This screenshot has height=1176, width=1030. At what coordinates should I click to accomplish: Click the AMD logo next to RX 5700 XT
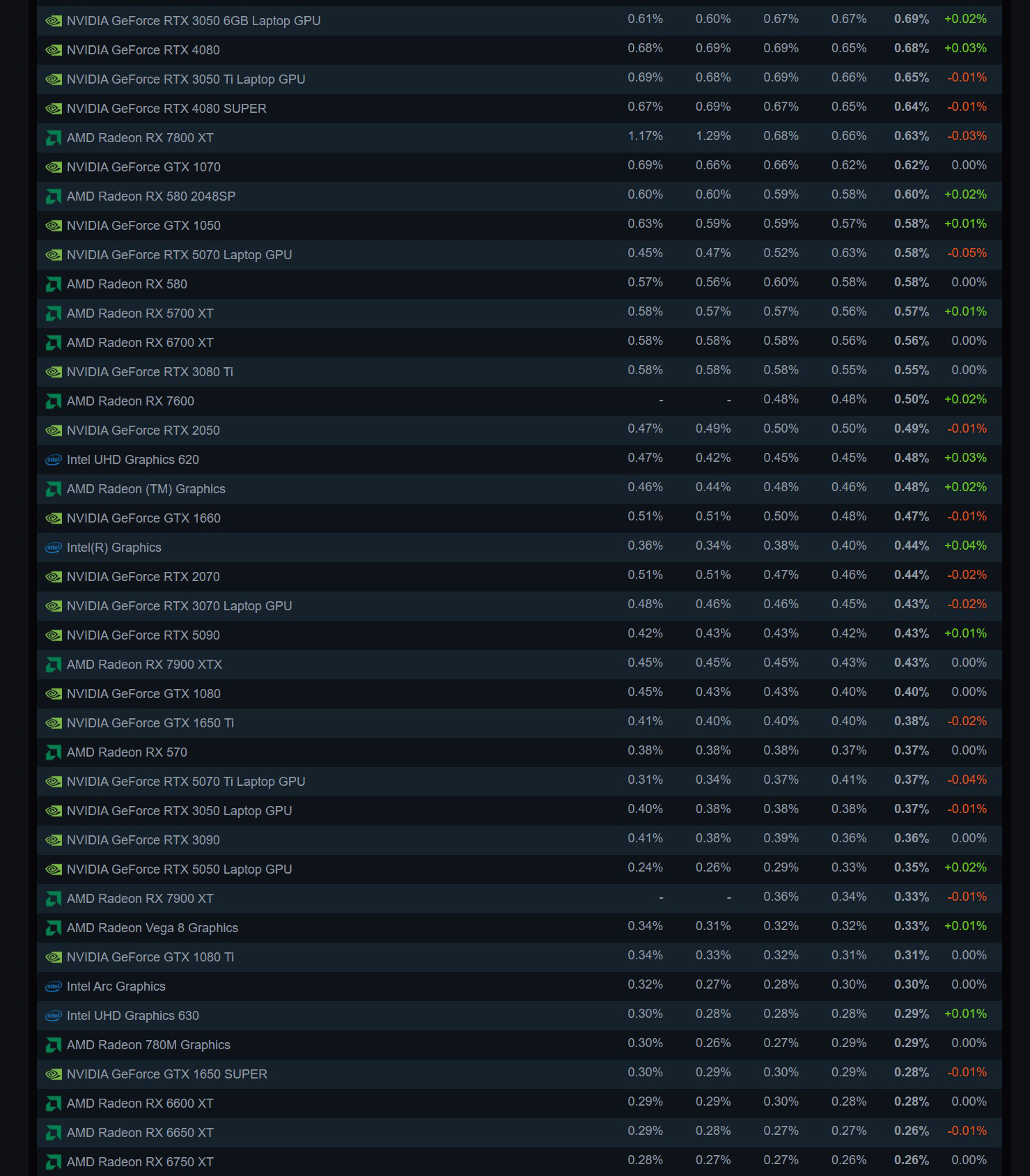pos(54,314)
